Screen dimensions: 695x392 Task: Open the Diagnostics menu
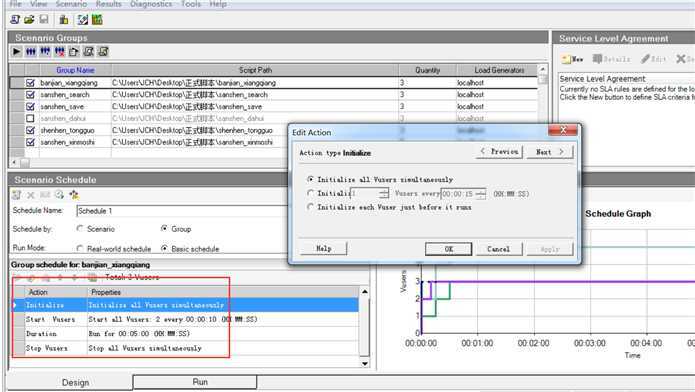point(151,4)
